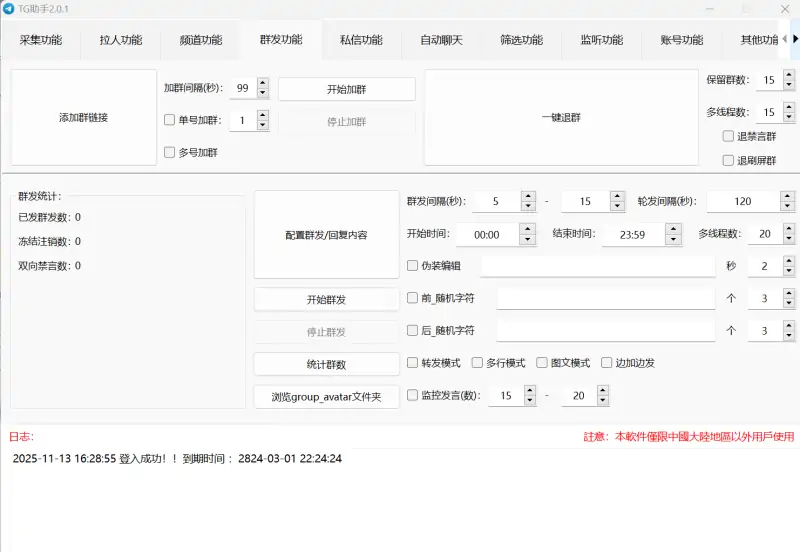Open 配置群发/回复内容 settings
This screenshot has width=800, height=552.
coord(327,235)
